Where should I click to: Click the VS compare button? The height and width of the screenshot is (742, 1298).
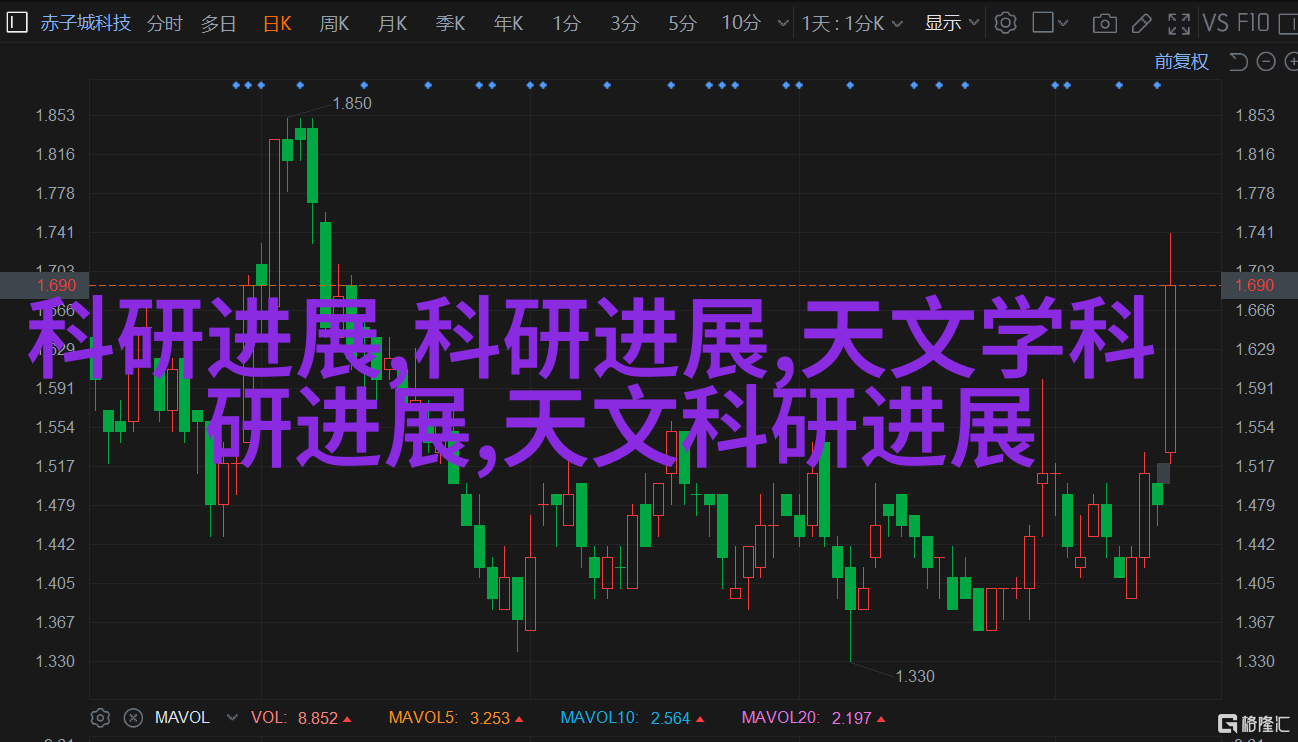point(1216,22)
